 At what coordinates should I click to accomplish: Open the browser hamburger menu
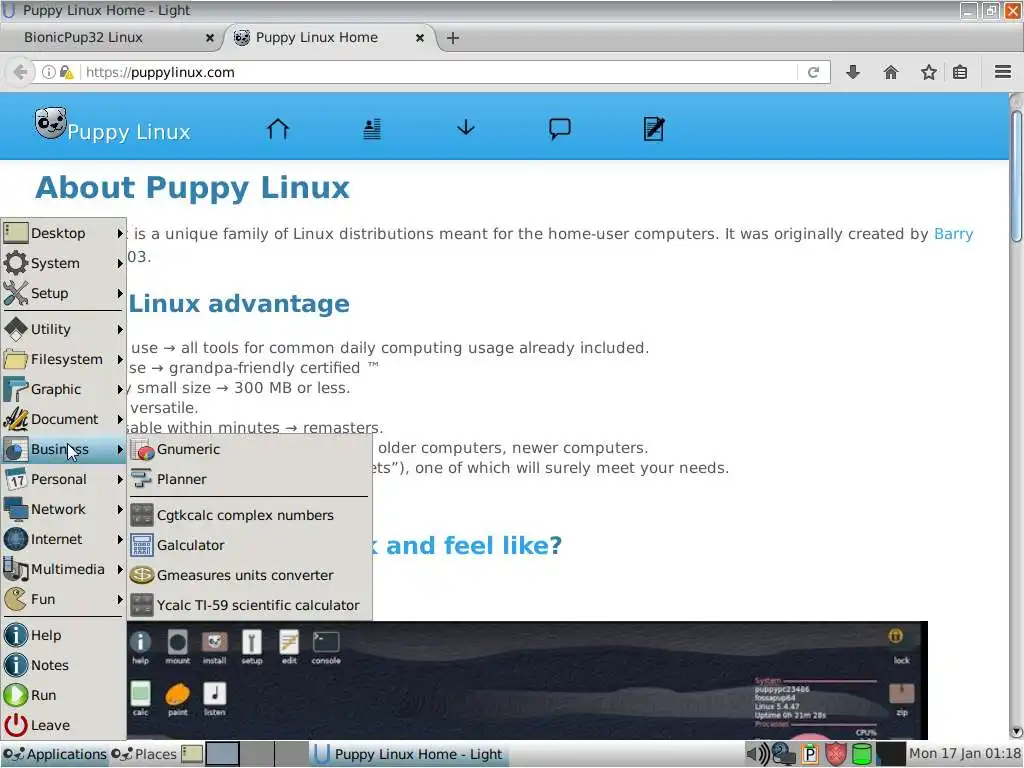click(x=1003, y=72)
